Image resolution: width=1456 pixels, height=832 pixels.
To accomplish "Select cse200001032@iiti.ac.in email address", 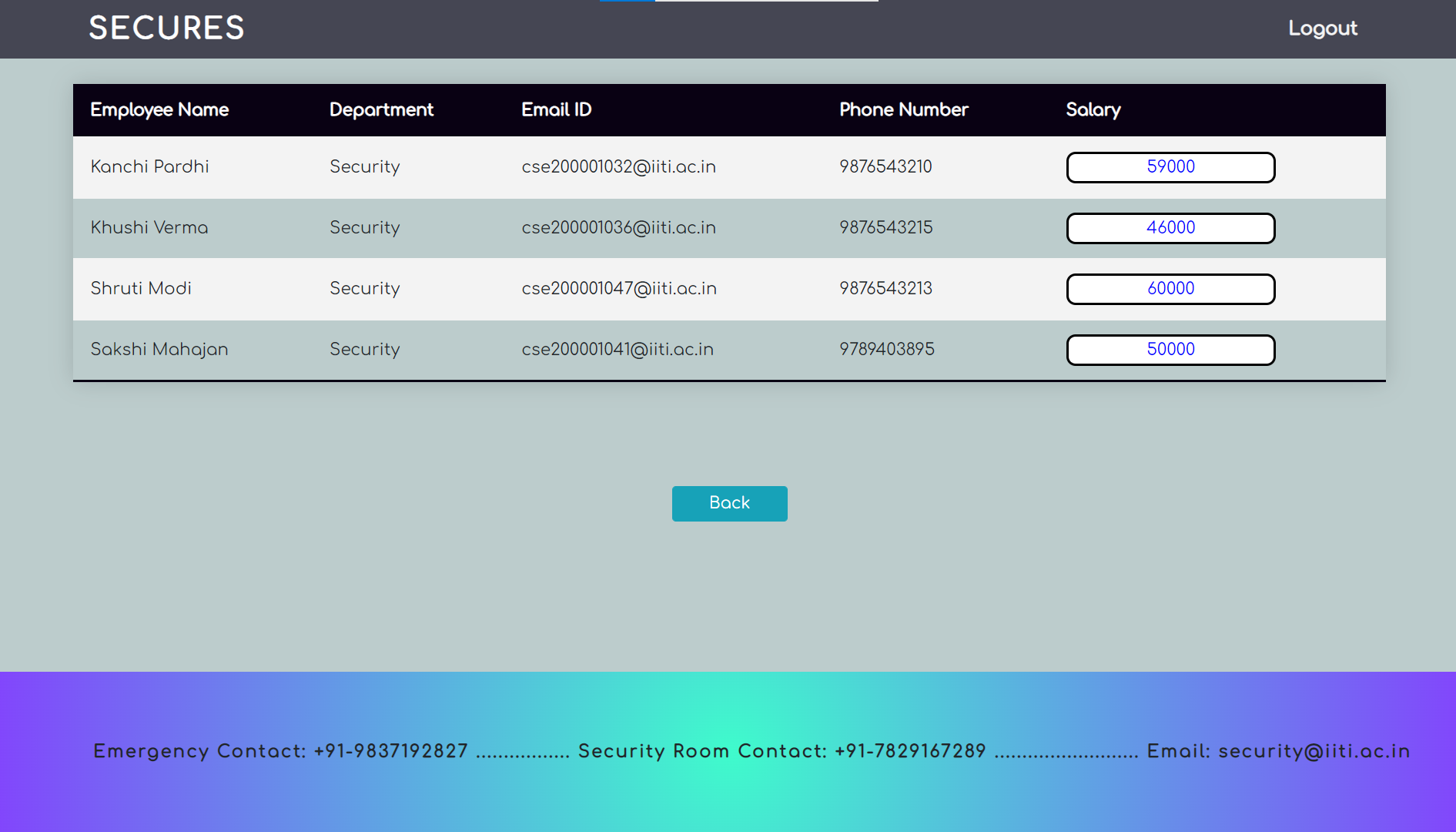I will 618,167.
